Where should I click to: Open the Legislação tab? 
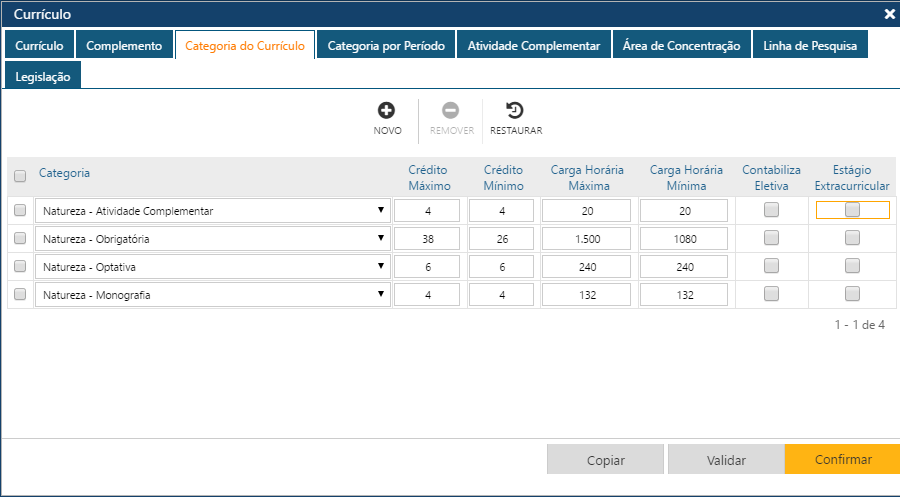[x=43, y=77]
